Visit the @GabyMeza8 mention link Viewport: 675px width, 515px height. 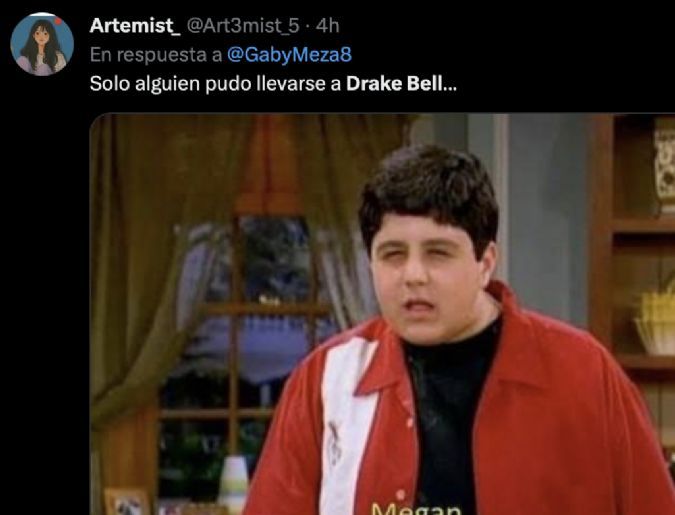[289, 55]
